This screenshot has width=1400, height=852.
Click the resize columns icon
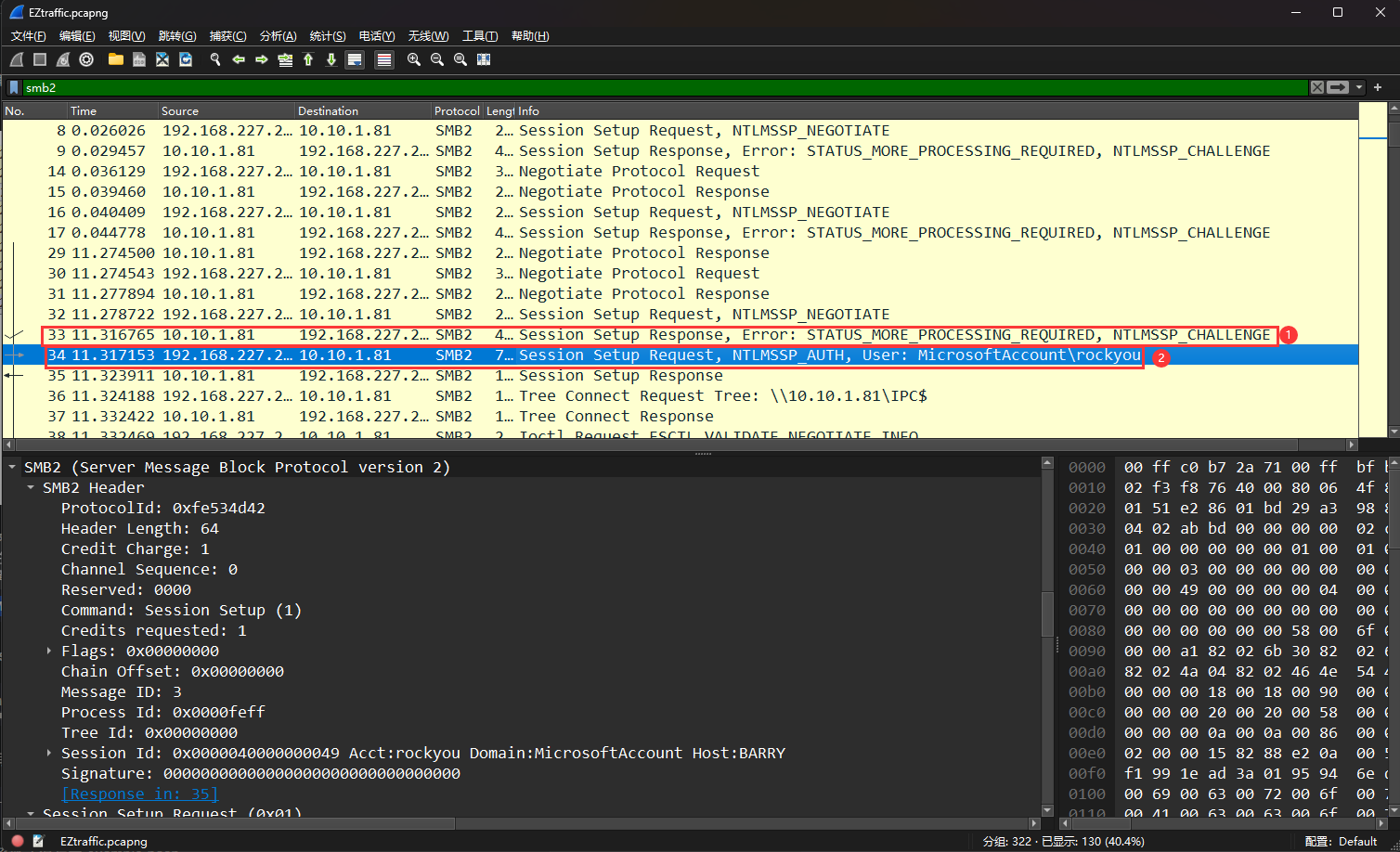click(x=484, y=59)
